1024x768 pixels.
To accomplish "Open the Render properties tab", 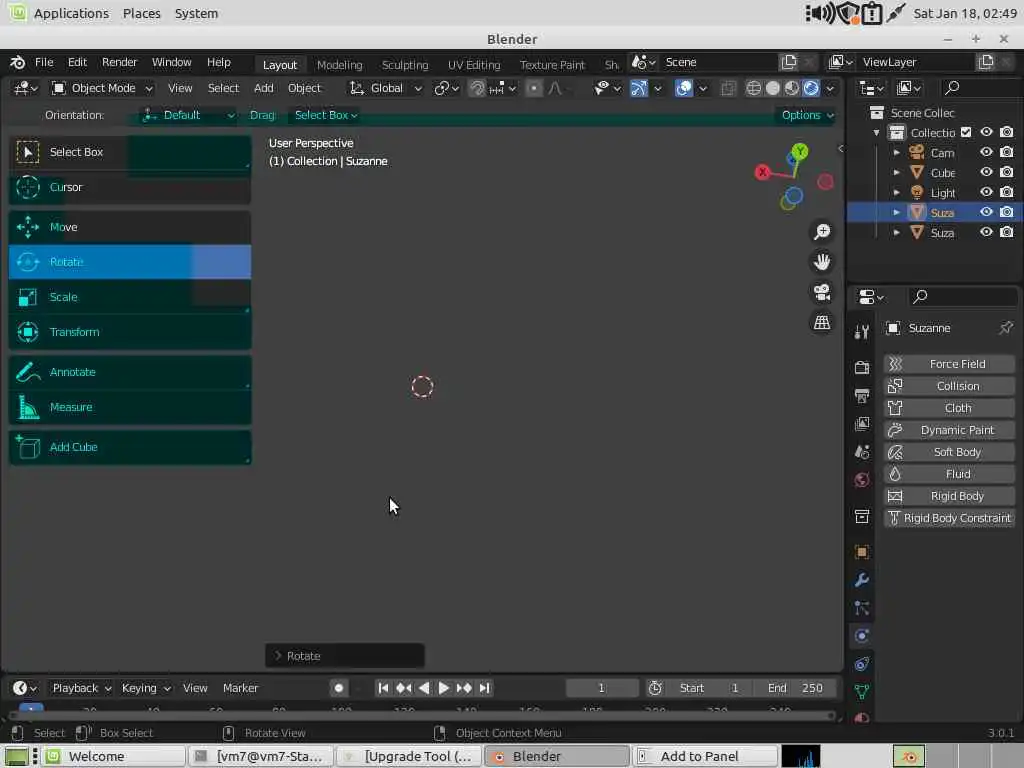I will [862, 368].
